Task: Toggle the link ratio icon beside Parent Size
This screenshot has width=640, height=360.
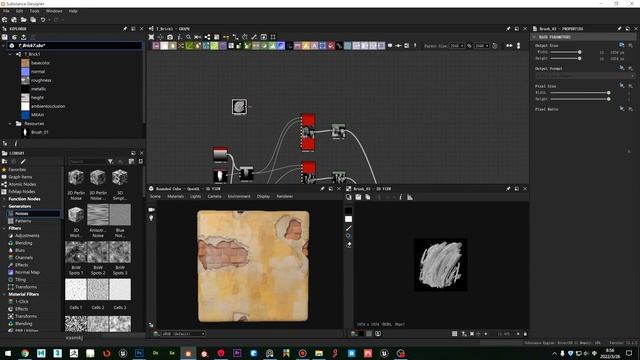Action: 469,46
